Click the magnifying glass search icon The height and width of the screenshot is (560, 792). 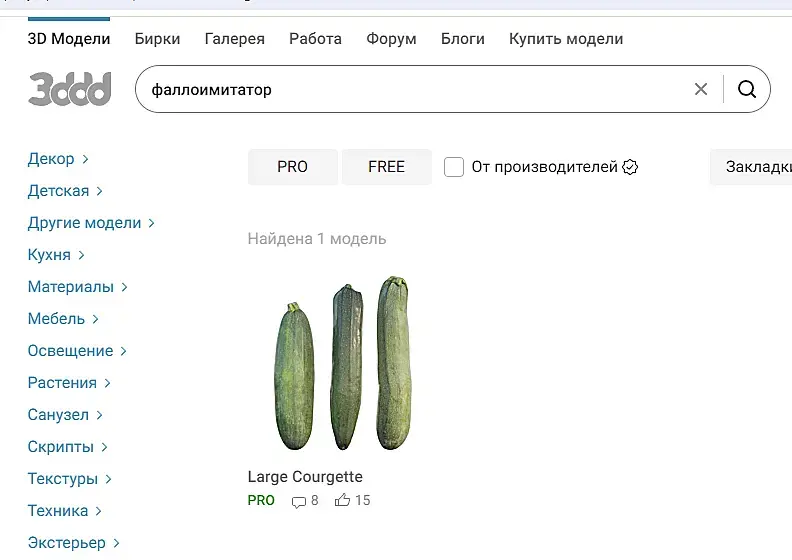[747, 90]
